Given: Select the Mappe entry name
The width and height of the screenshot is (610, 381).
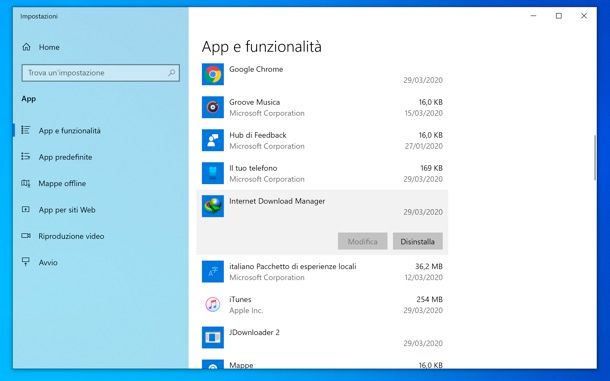Looking at the screenshot, I should click(x=241, y=365).
